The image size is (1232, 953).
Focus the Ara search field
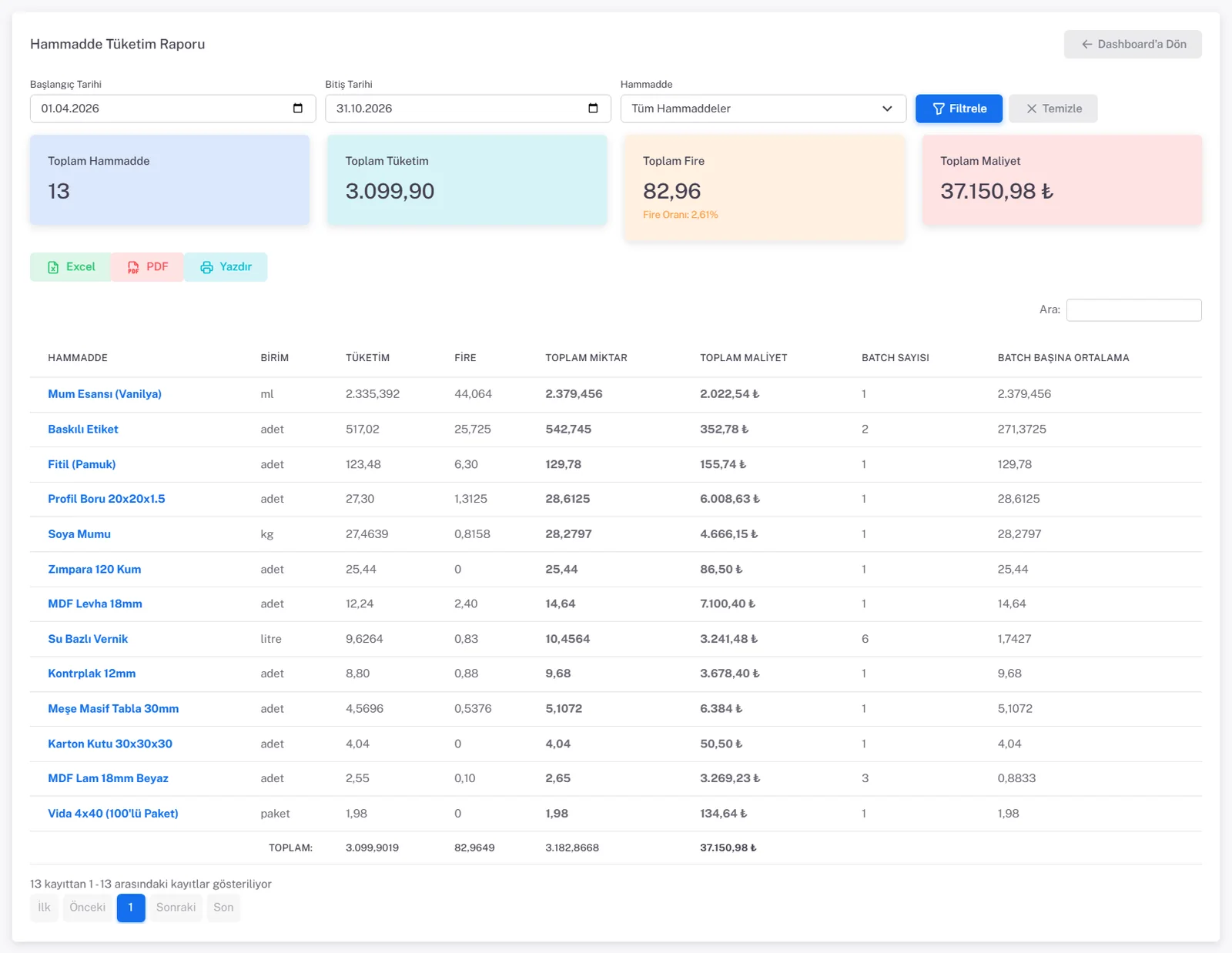click(x=1133, y=310)
